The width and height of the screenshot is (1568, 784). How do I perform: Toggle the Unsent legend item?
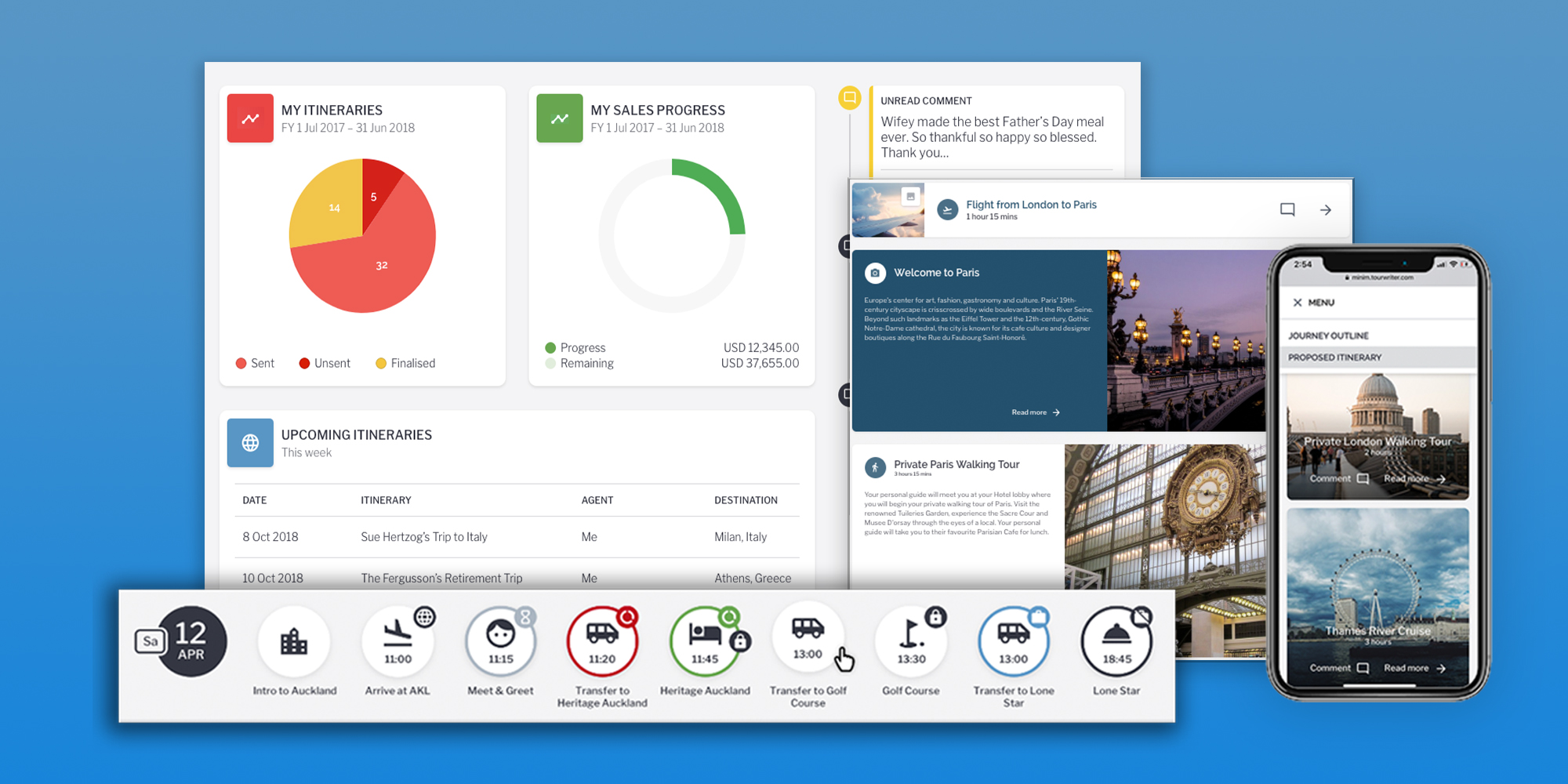click(325, 363)
